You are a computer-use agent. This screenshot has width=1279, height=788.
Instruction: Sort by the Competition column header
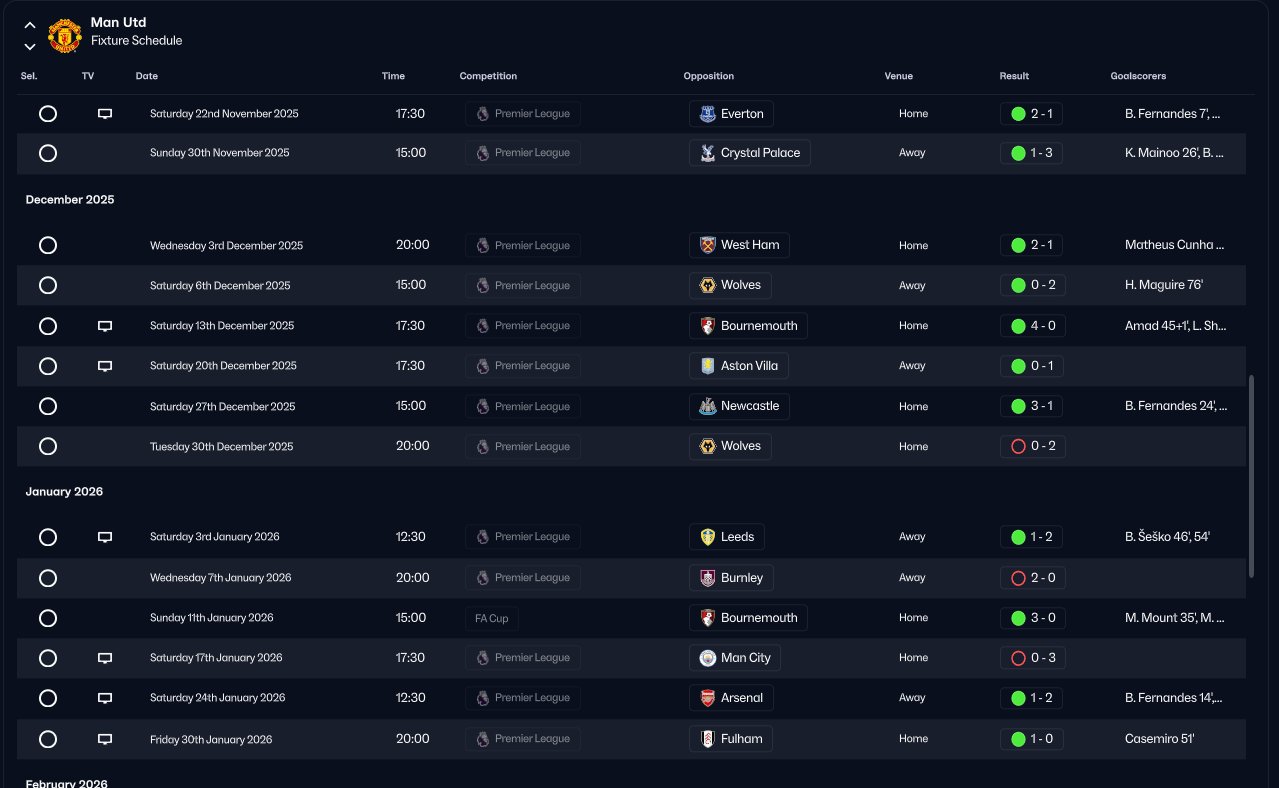488,76
